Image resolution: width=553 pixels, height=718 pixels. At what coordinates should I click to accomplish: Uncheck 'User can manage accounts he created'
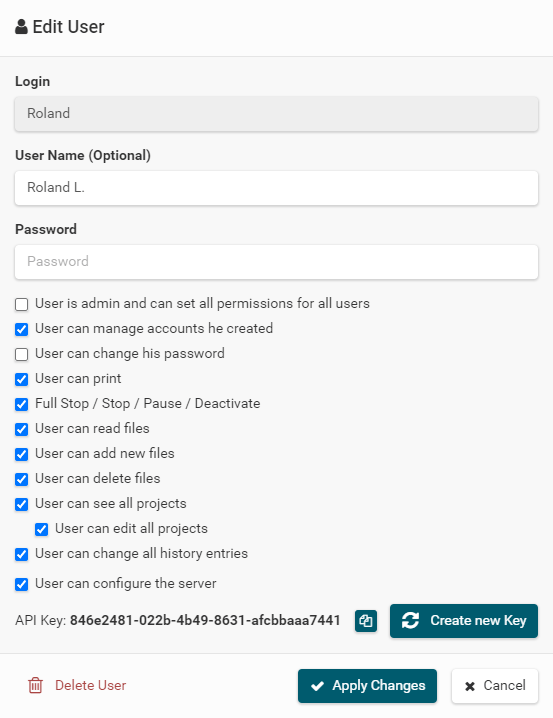[22, 329]
